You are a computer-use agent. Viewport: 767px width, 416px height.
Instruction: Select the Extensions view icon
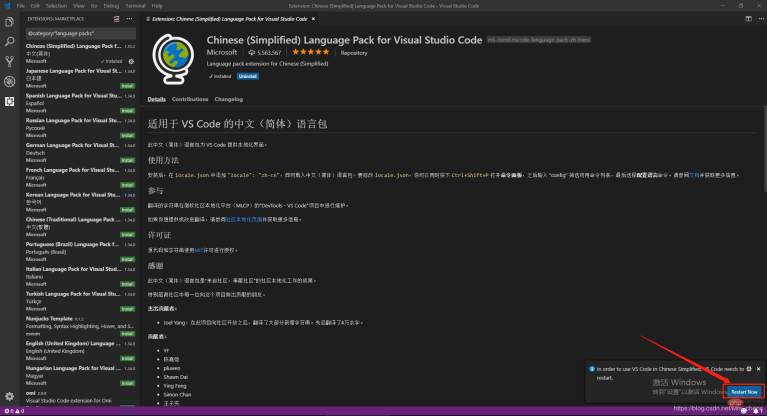(x=9, y=101)
